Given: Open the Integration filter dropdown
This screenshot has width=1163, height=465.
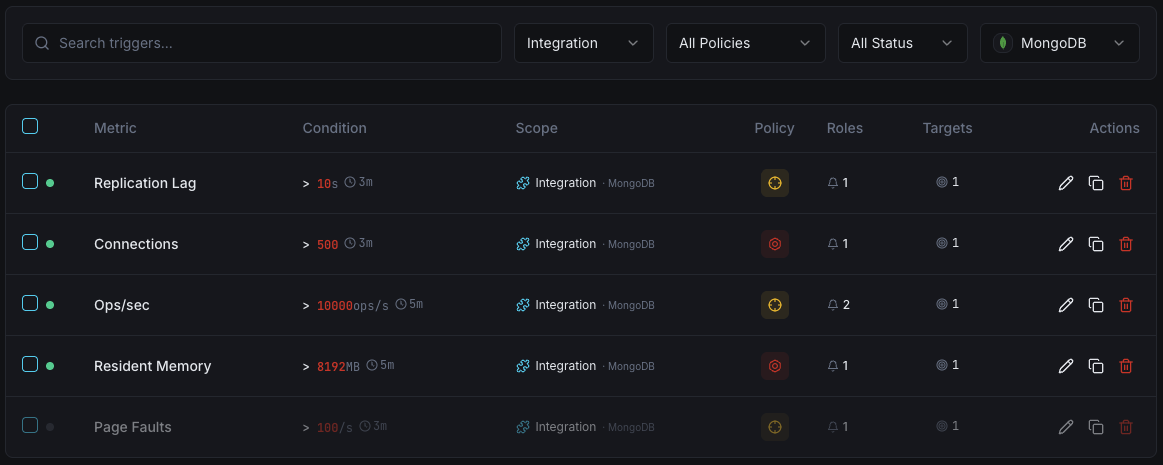Looking at the screenshot, I should point(584,43).
